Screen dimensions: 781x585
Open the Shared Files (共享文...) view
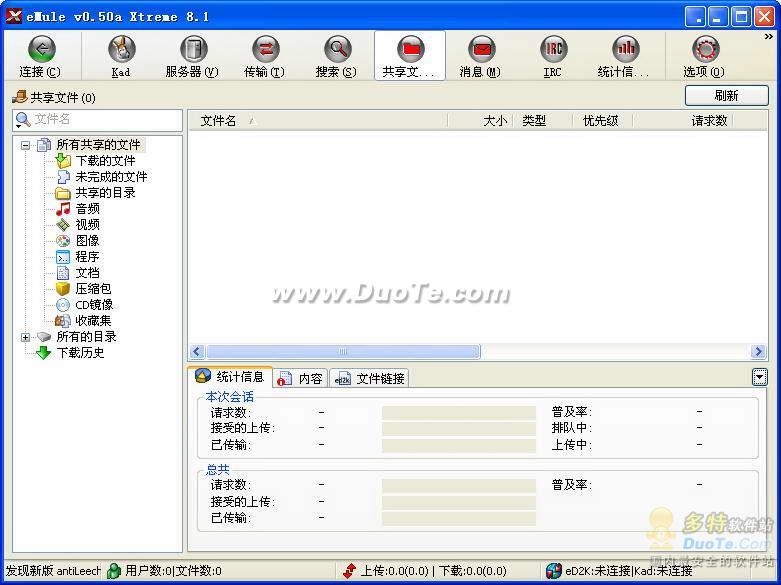[x=409, y=56]
